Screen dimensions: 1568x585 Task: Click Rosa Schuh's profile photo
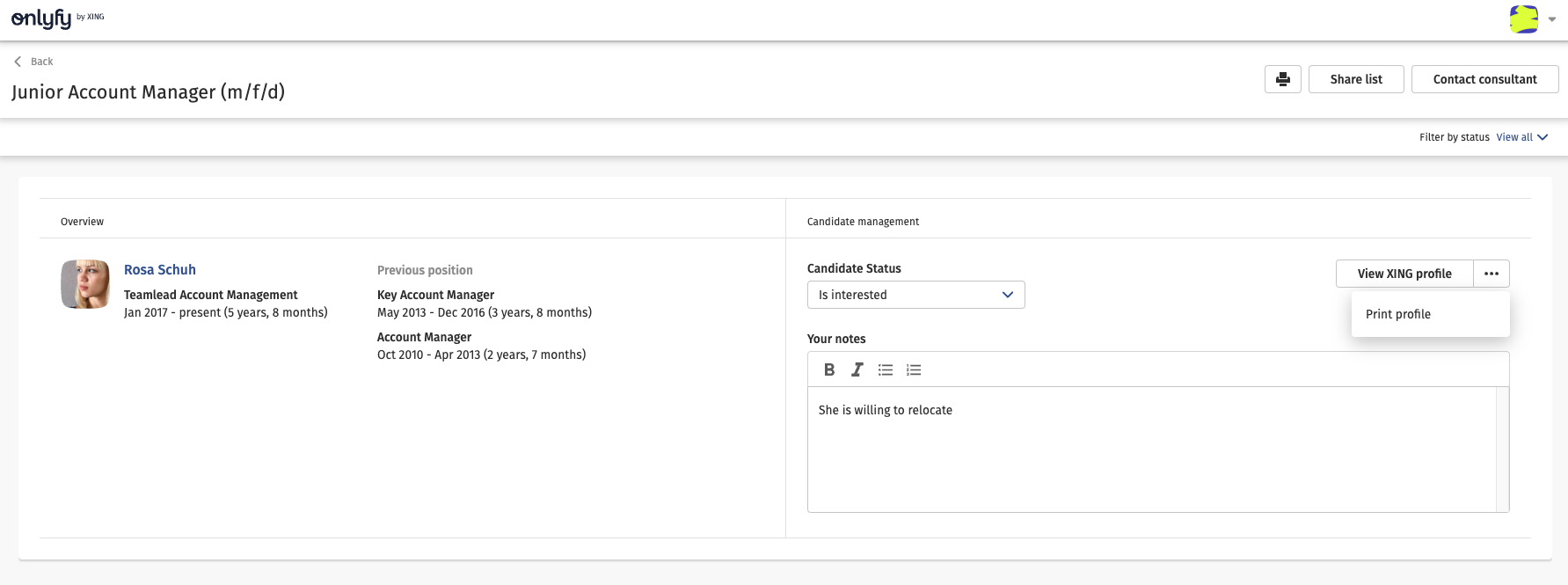[85, 284]
